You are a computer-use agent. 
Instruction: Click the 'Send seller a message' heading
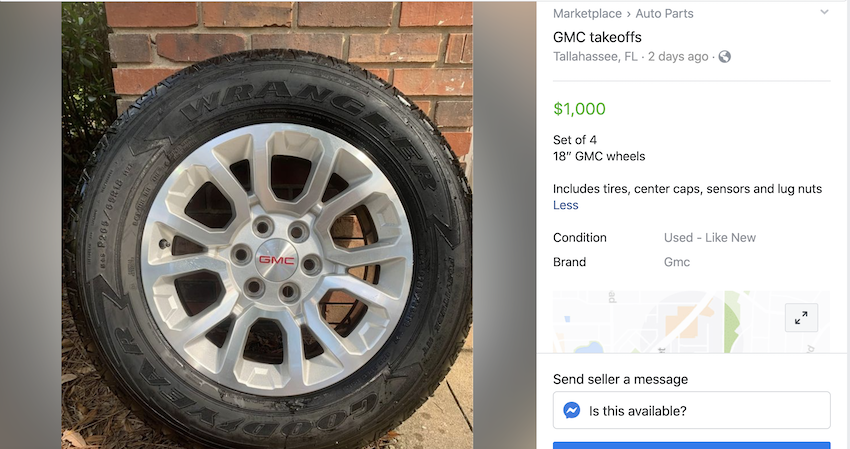point(620,379)
